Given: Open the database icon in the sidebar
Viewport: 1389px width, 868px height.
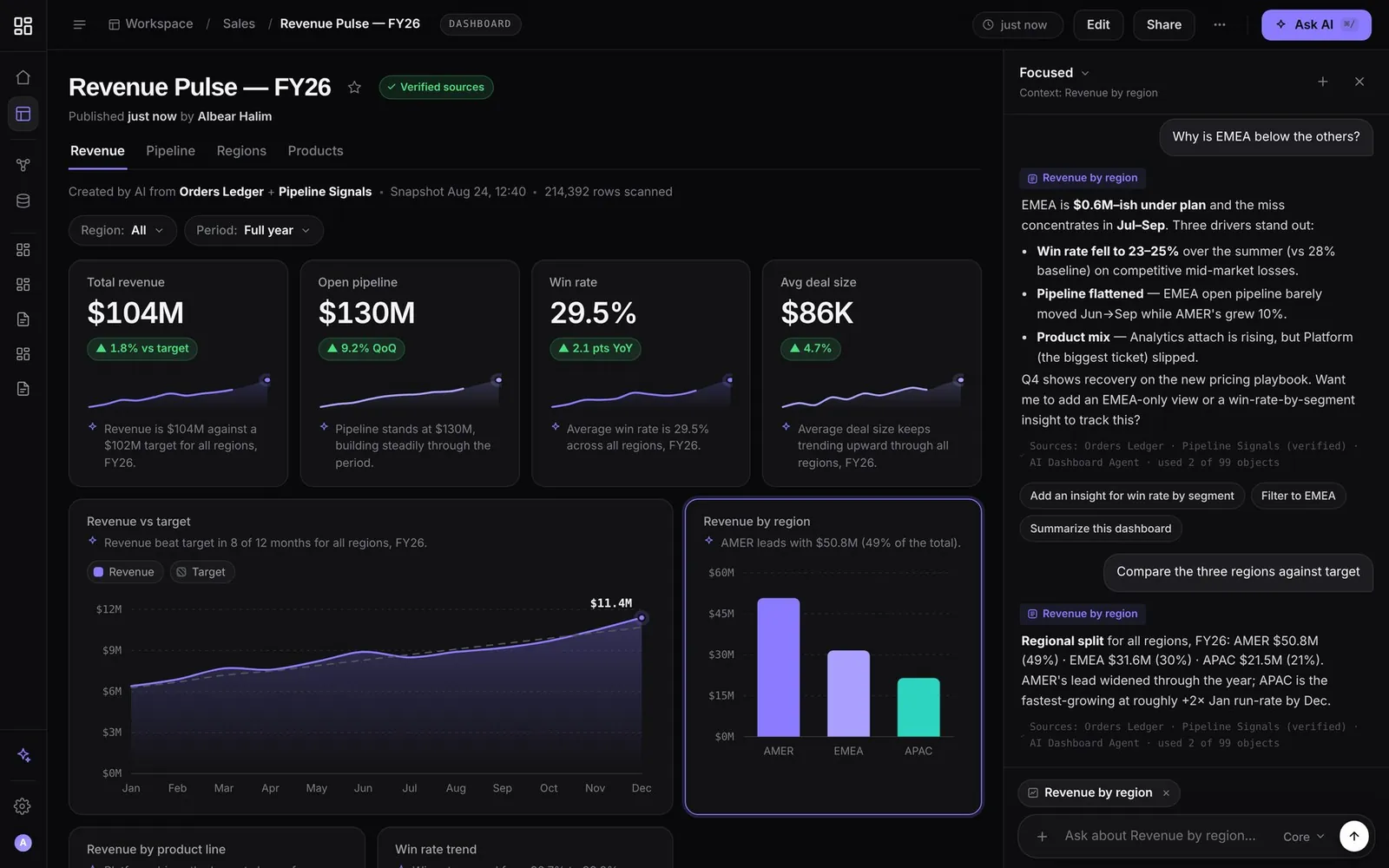Looking at the screenshot, I should pos(23,201).
